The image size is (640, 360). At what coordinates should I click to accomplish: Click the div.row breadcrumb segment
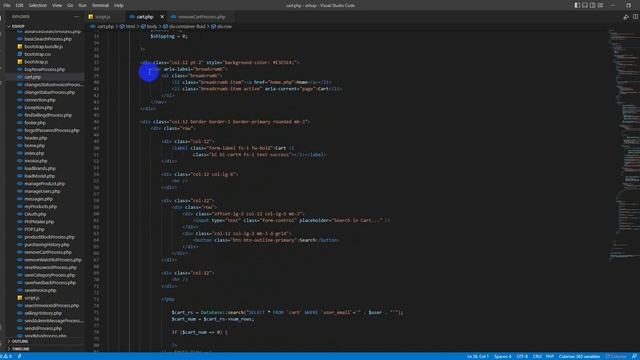tap(221, 27)
